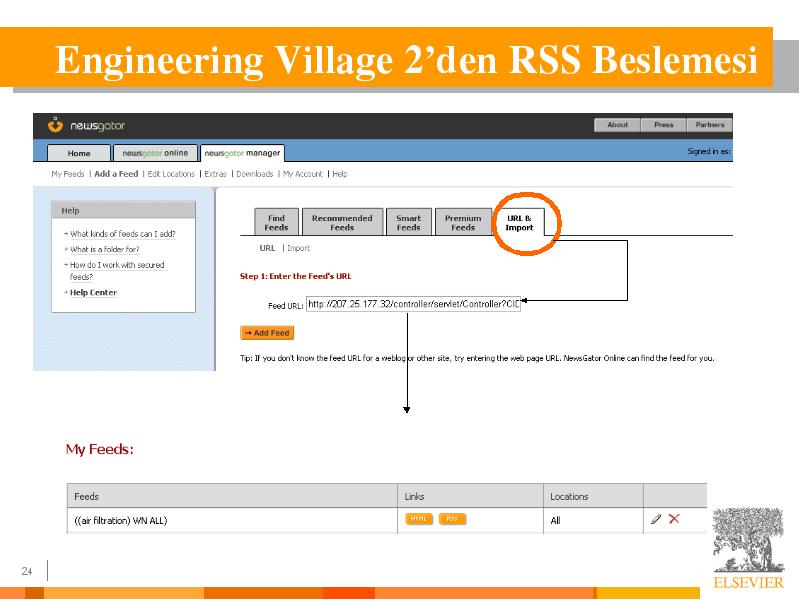Open the Help Center link

pyautogui.click(x=93, y=292)
